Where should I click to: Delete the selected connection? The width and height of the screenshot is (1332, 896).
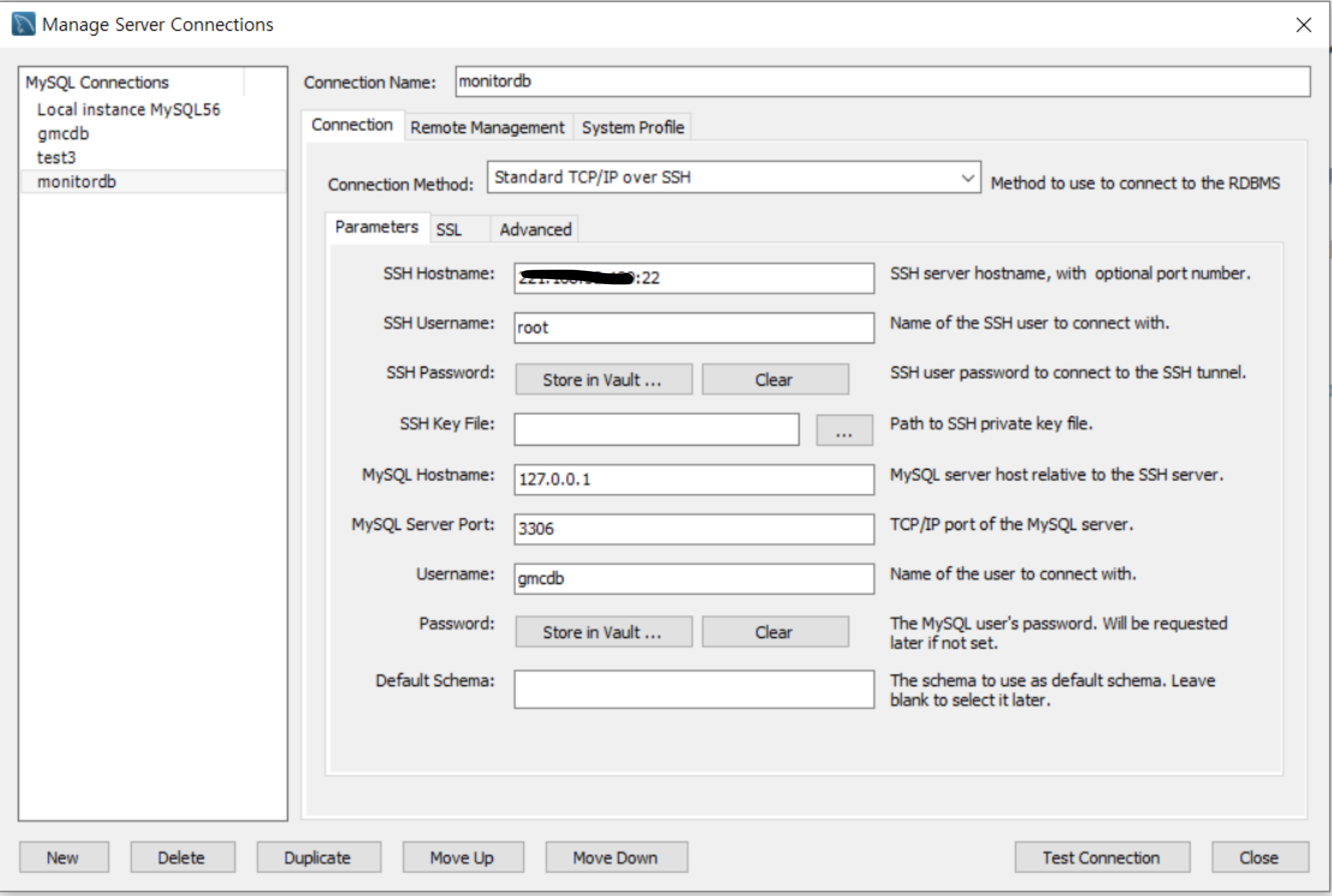click(182, 857)
